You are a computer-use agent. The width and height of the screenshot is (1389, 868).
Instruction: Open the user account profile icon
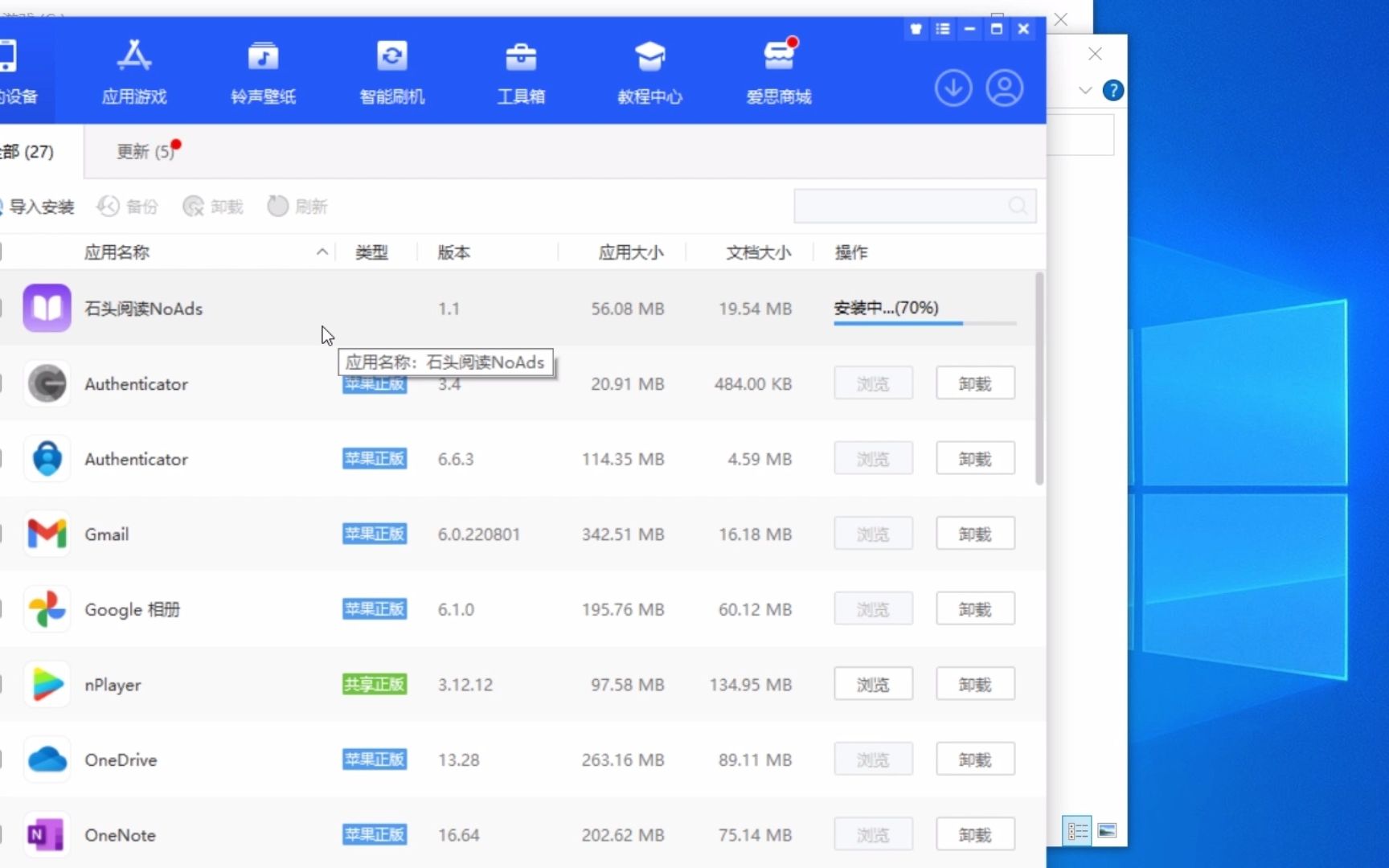(1005, 88)
